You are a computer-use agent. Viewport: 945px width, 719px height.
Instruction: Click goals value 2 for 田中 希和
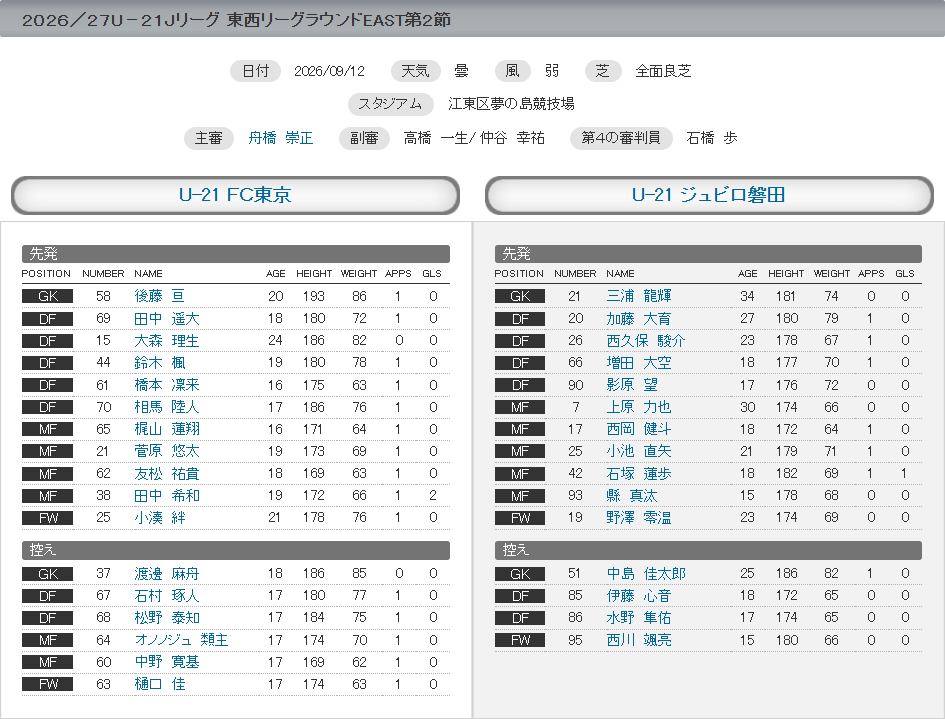433,495
